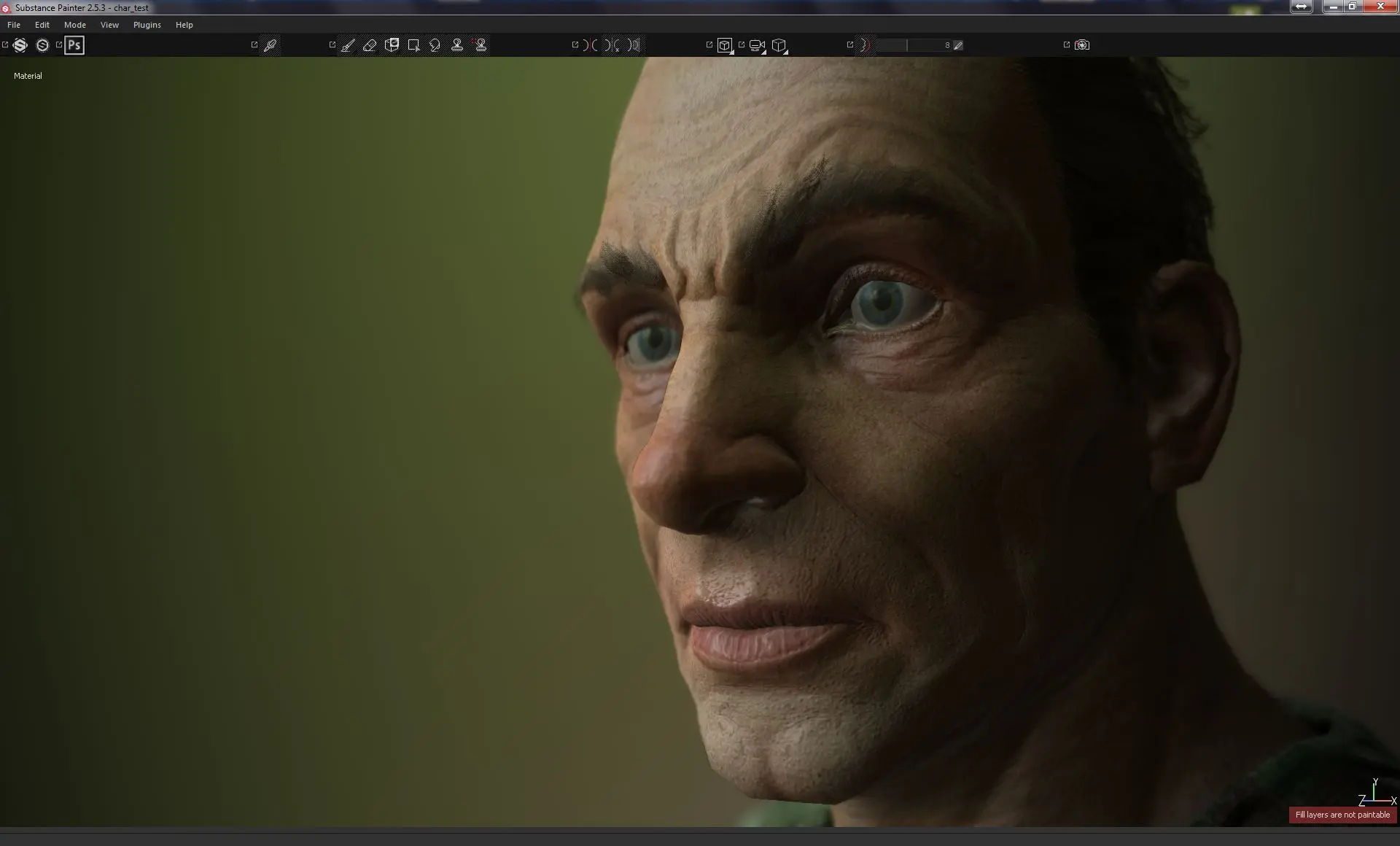Click the Photoshop export icon
This screenshot has width=1400, height=846.
[x=74, y=45]
